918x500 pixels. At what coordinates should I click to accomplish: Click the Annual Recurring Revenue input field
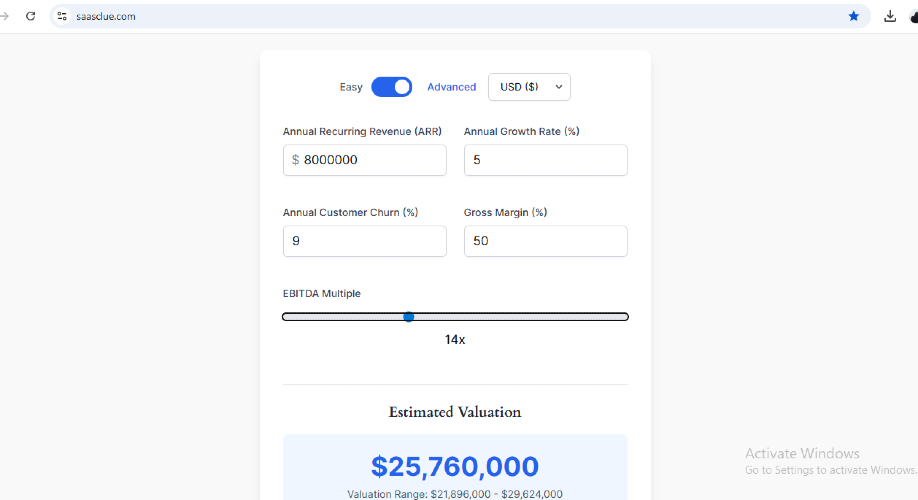[x=365, y=160]
